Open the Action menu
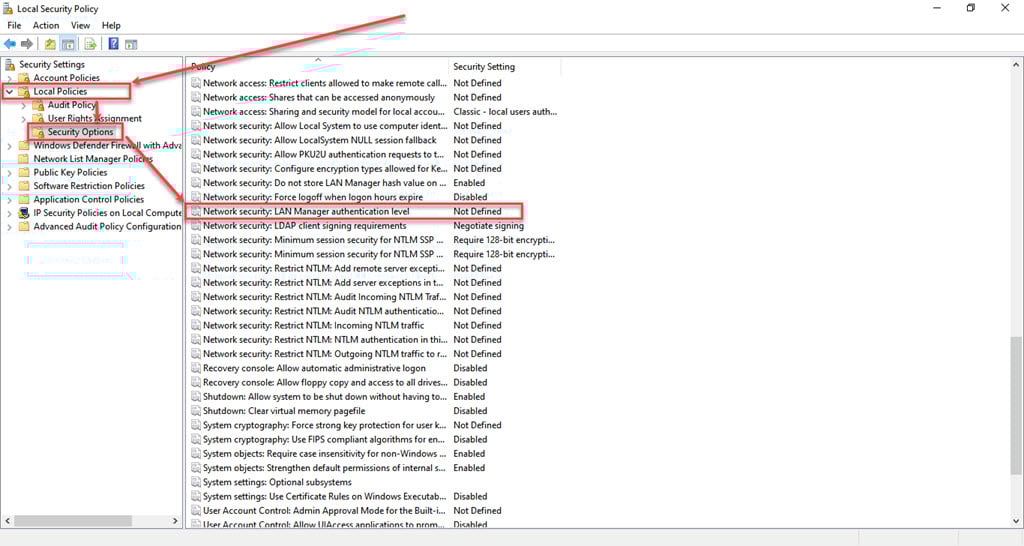Viewport: 1024px width, 546px height. point(46,25)
